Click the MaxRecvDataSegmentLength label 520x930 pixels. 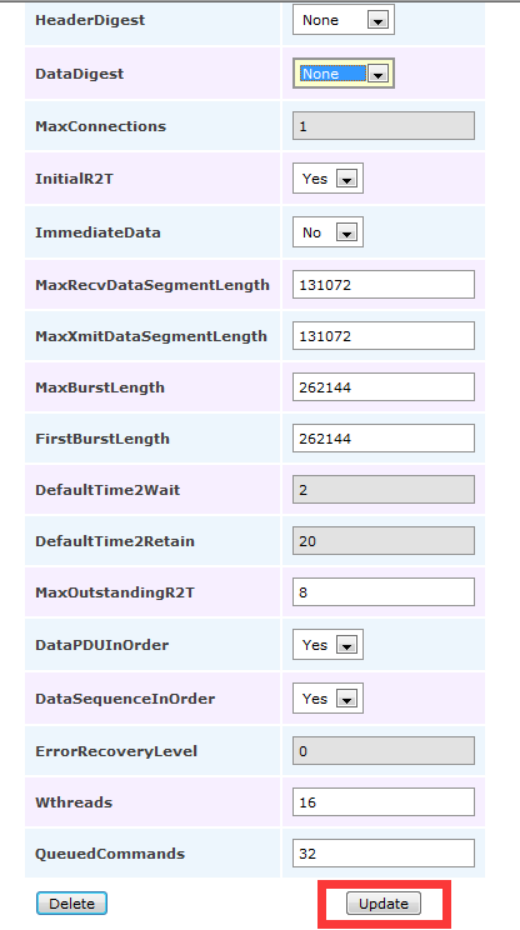coord(152,285)
